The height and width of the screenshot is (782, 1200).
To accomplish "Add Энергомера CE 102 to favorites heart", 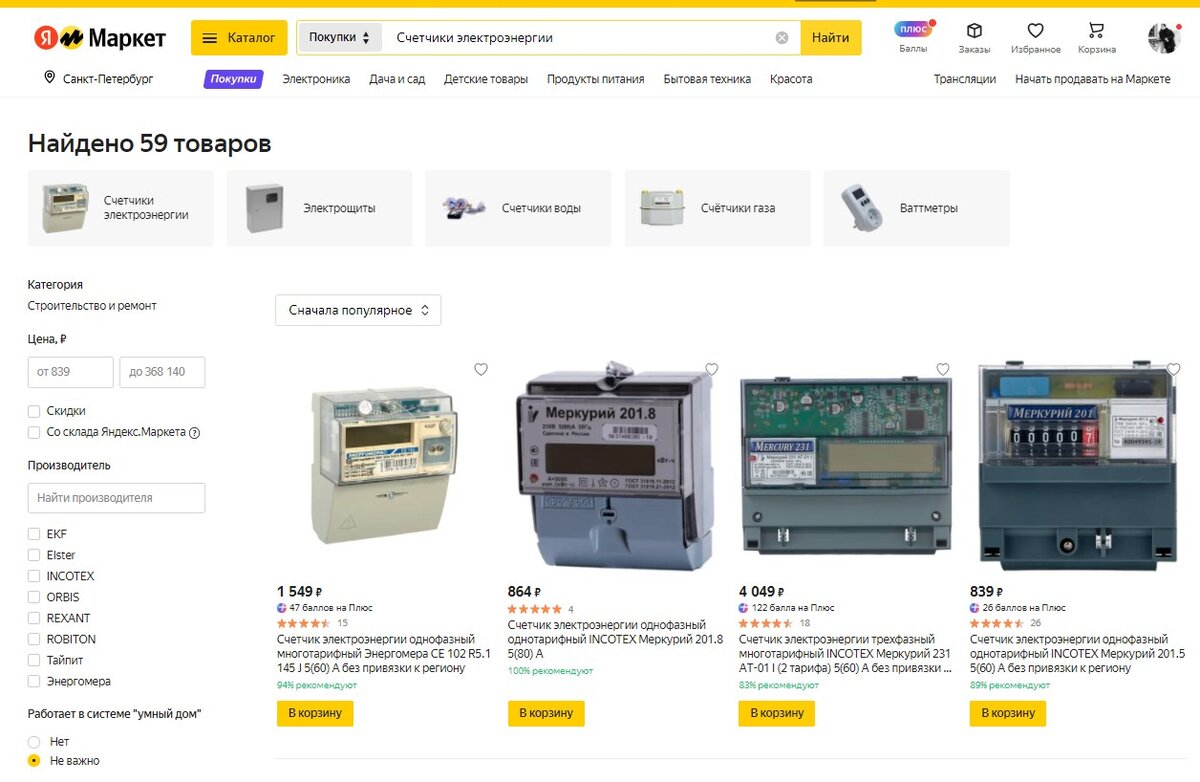I will [481, 369].
